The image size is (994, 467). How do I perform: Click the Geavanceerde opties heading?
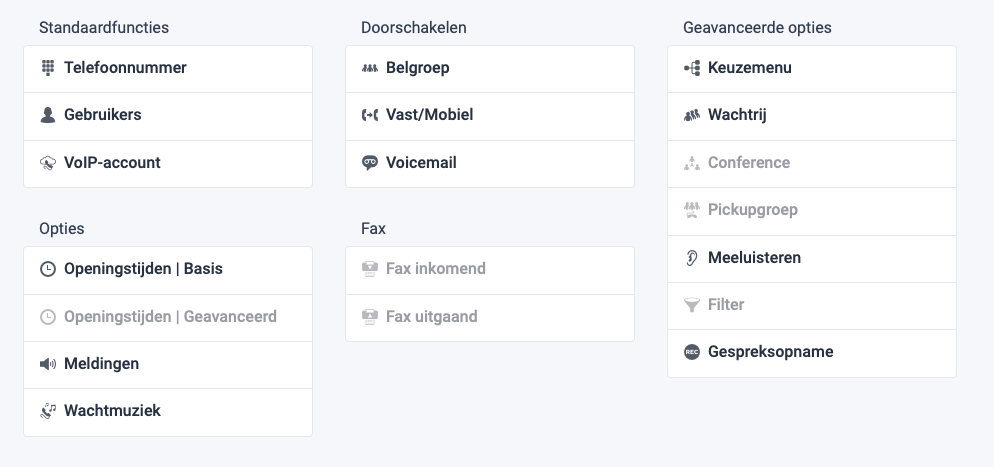(757, 28)
